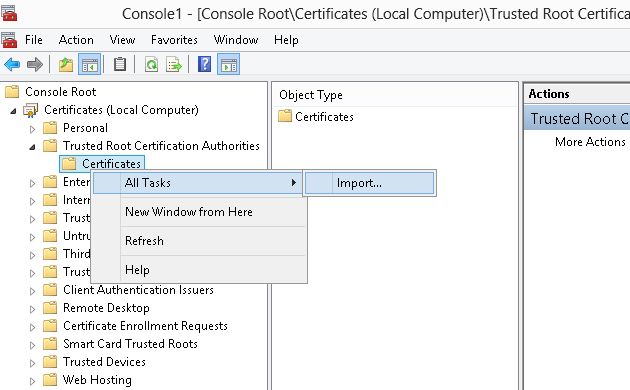Screen dimensions: 630x390
Task: Open the File menu
Action: point(34,40)
